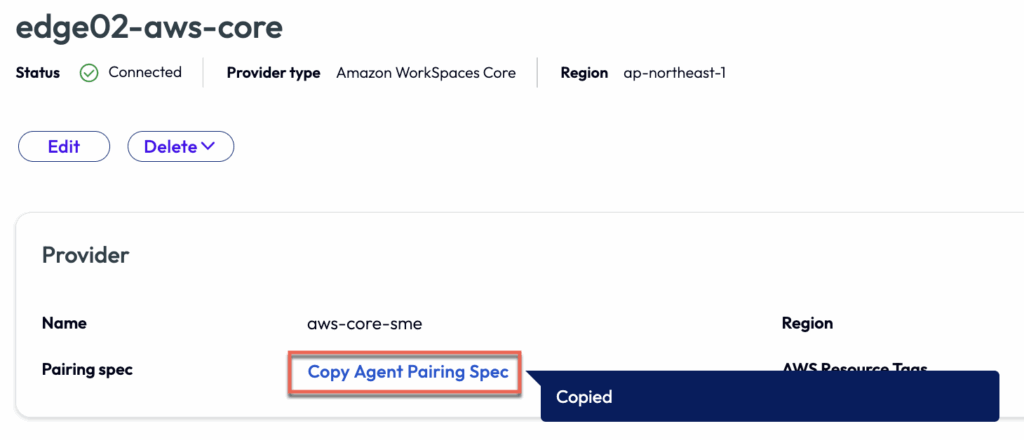Viewport: 1024px width, 440px height.
Task: Click the Region label beside ap-northeast-1
Action: click(584, 73)
